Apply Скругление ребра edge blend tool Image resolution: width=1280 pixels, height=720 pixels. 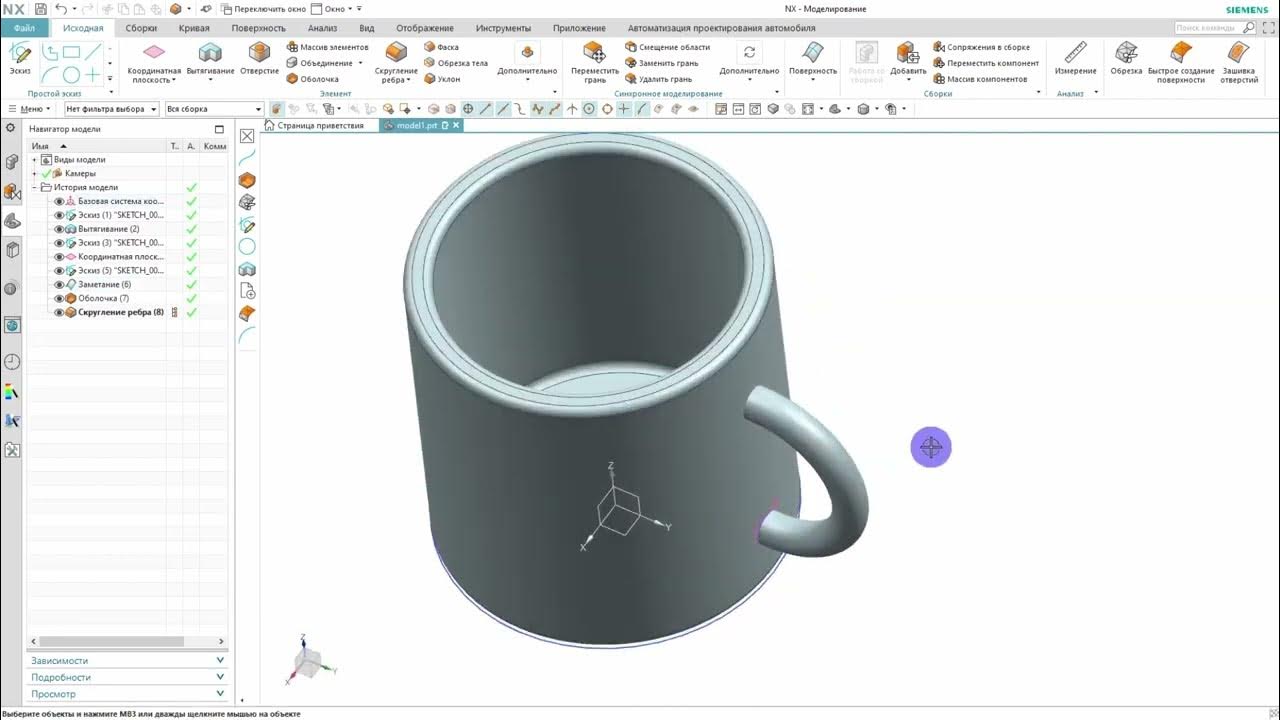(x=396, y=63)
